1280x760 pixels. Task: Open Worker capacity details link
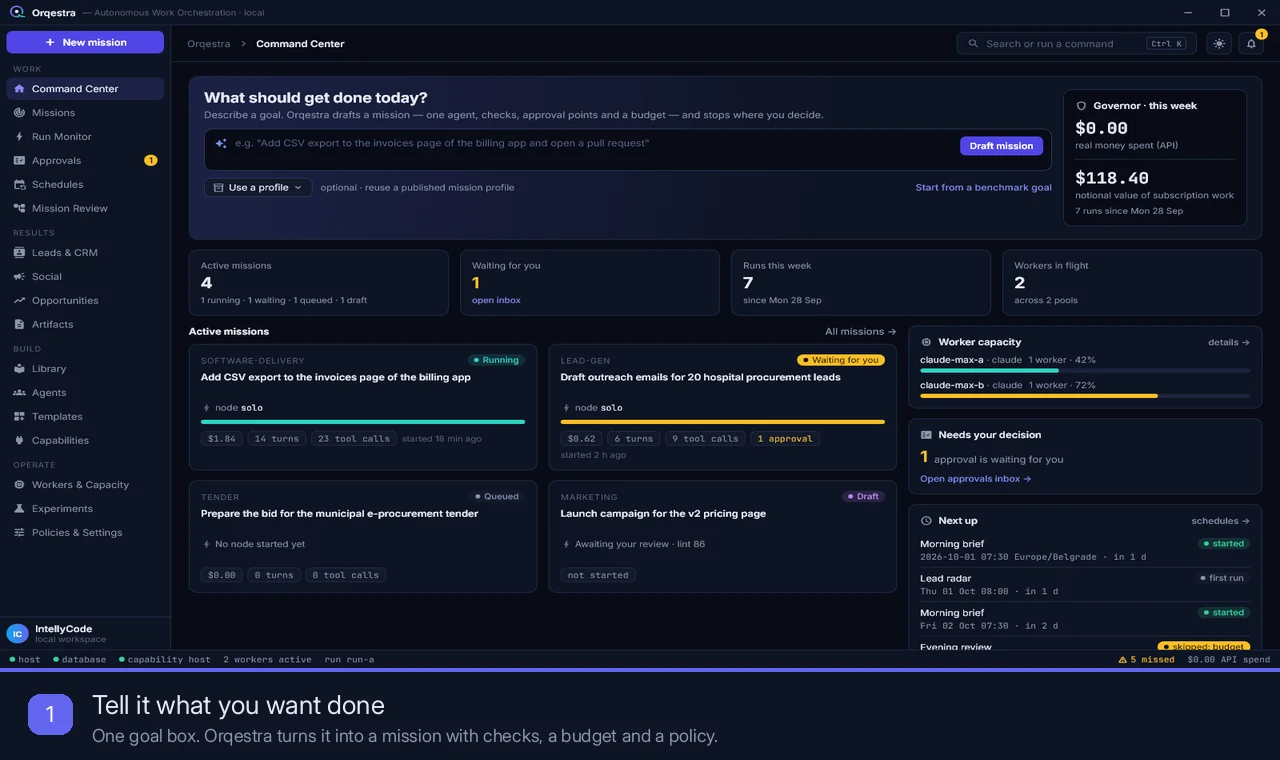tap(1229, 342)
